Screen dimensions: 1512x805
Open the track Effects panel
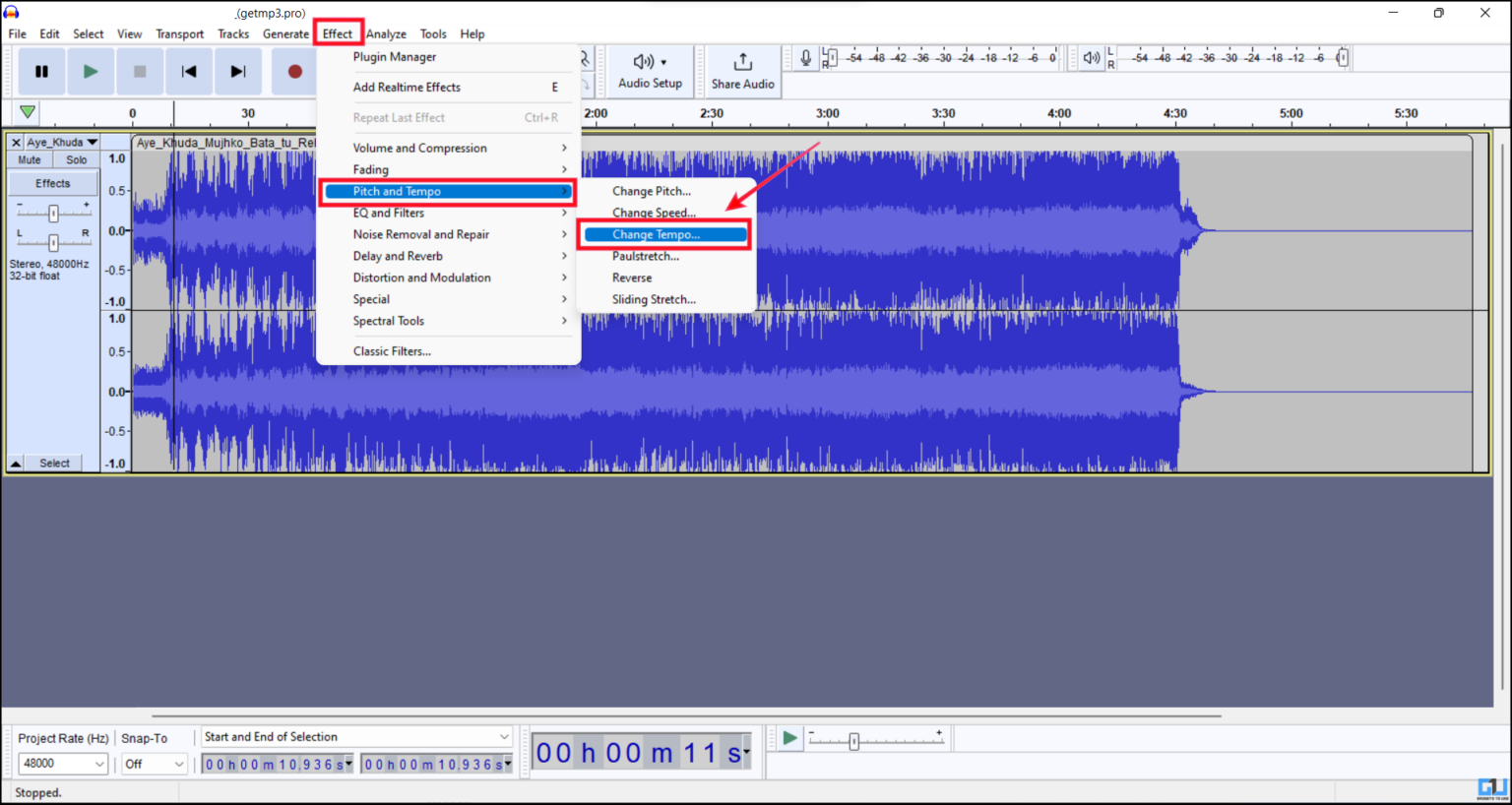[x=52, y=182]
